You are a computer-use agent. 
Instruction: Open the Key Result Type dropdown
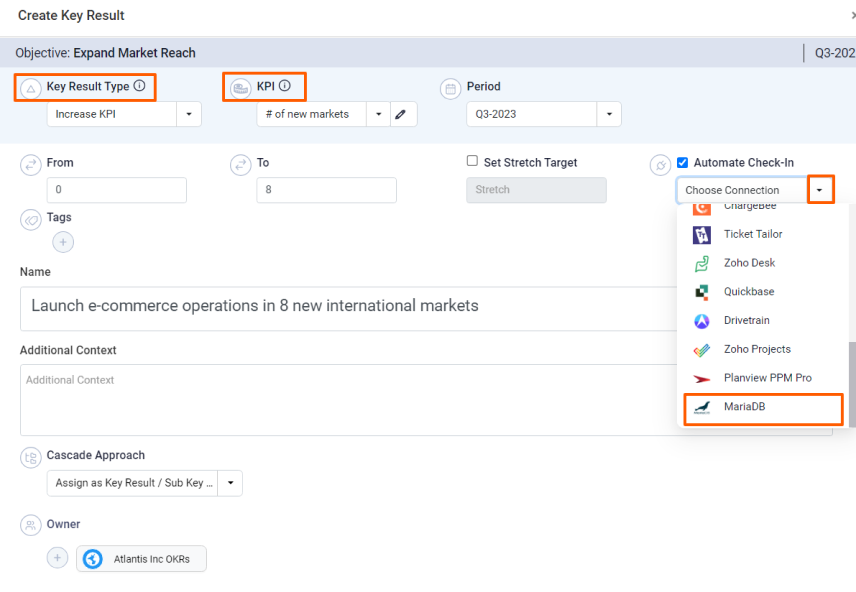tap(189, 114)
